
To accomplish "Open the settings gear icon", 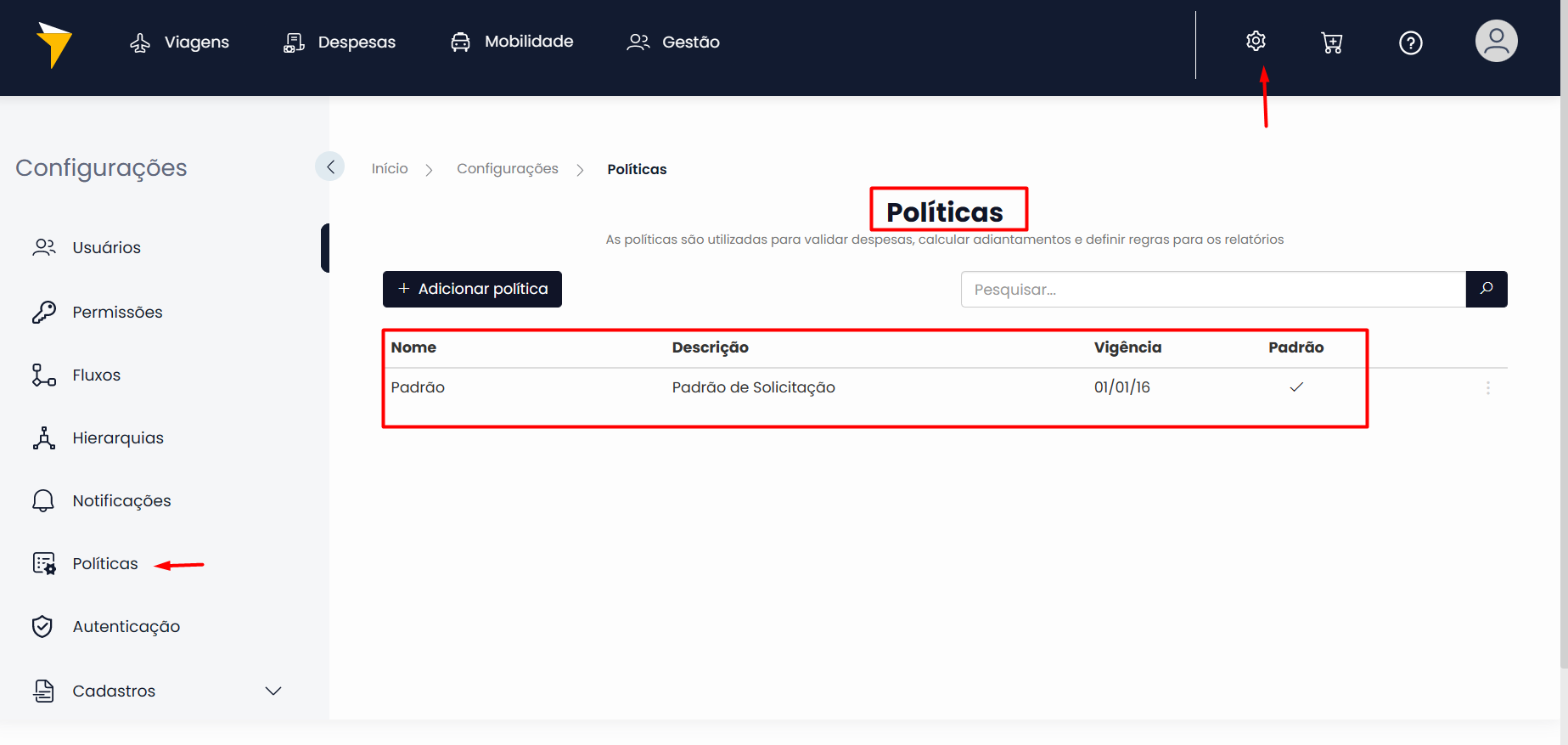I will [1256, 41].
